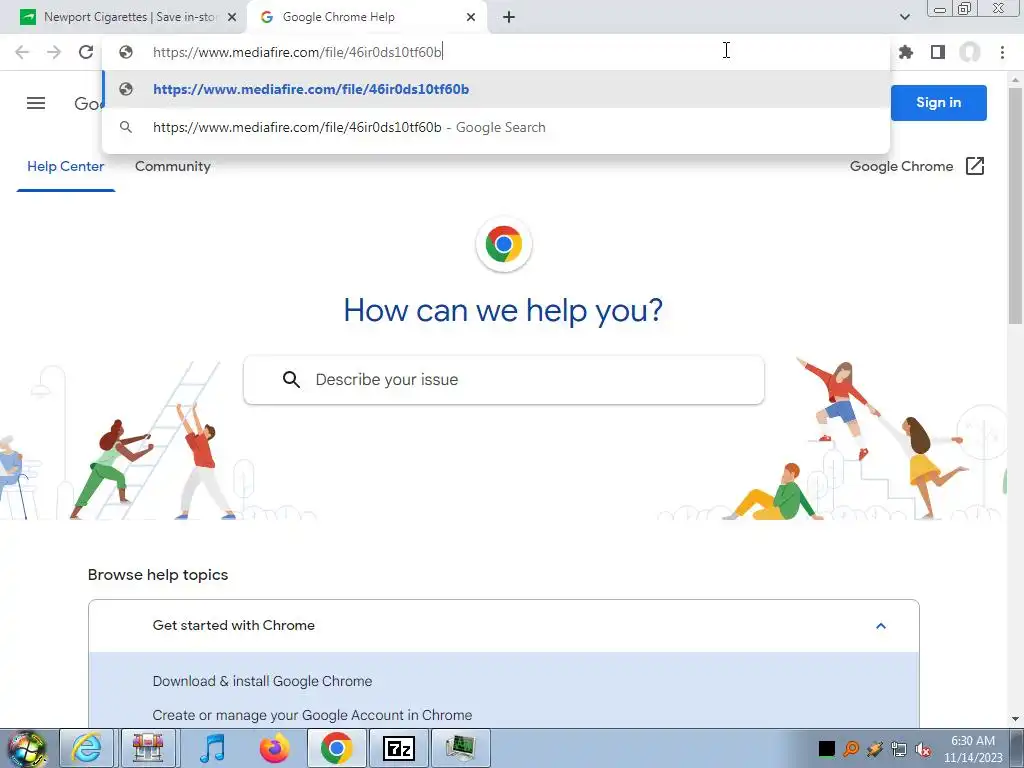Open the Google Chrome external link
1024x768 pixels.
click(916, 167)
